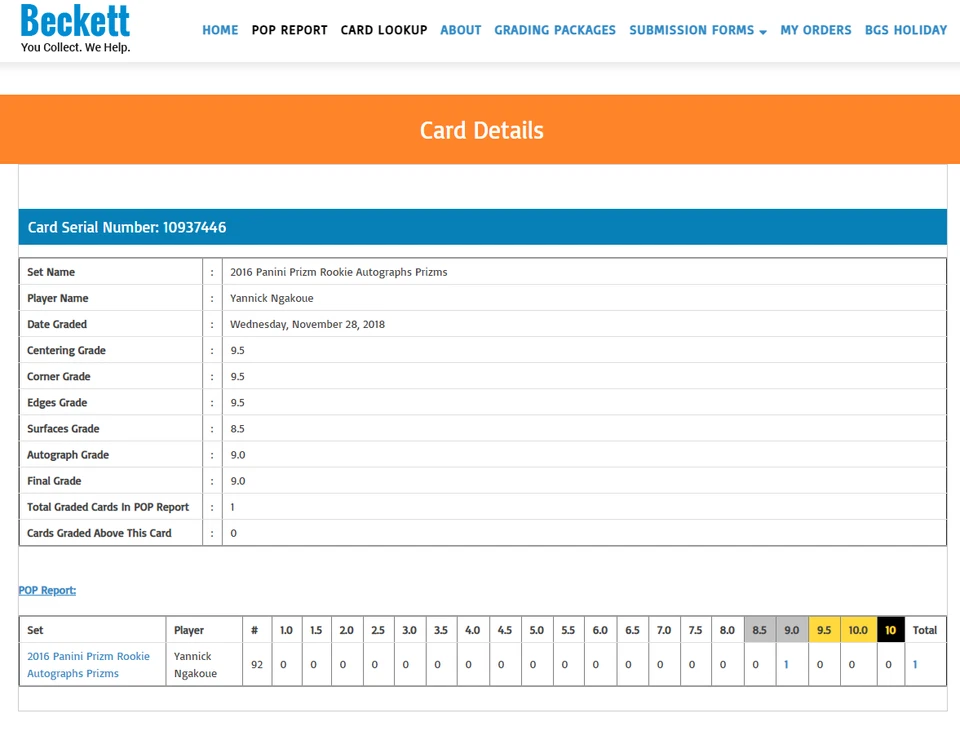This screenshot has width=960, height=731.
Task: Click the Corner Grade label
Action: (x=59, y=377)
